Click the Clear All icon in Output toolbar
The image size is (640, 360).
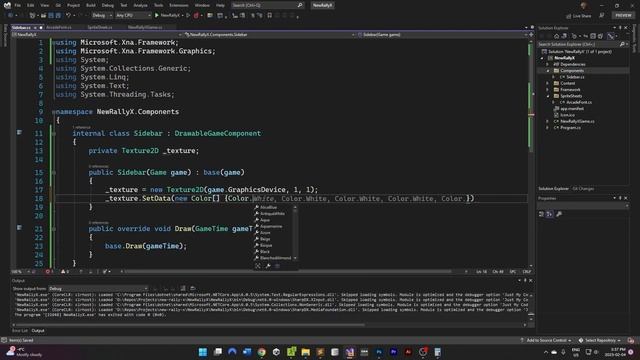(183, 289)
